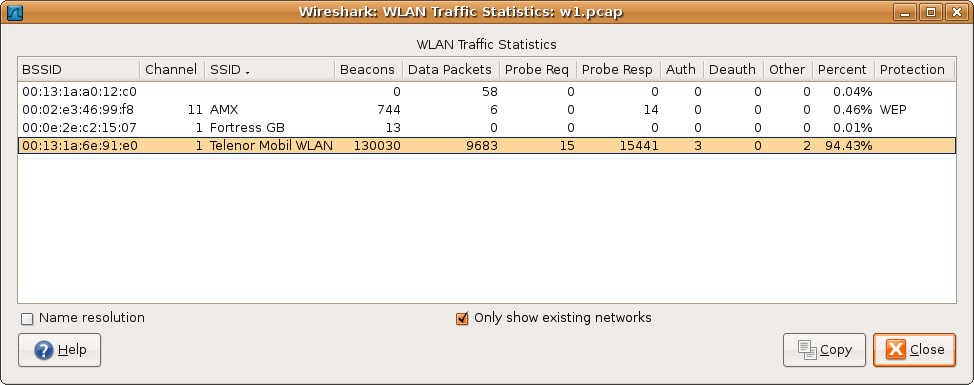The image size is (974, 385).
Task: Select BSSID 00:0e:2e:c2:15:07
Action: 487,128
